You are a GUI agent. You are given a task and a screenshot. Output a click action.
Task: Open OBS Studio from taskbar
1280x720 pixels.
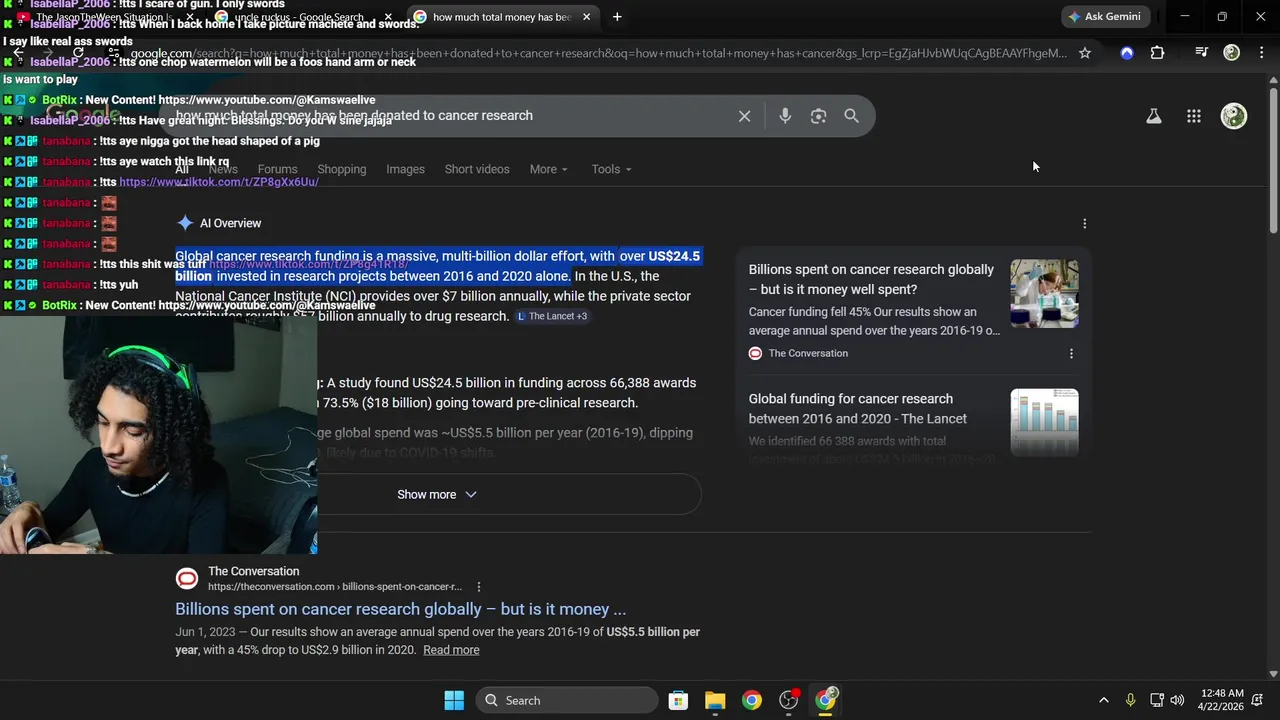coord(789,700)
